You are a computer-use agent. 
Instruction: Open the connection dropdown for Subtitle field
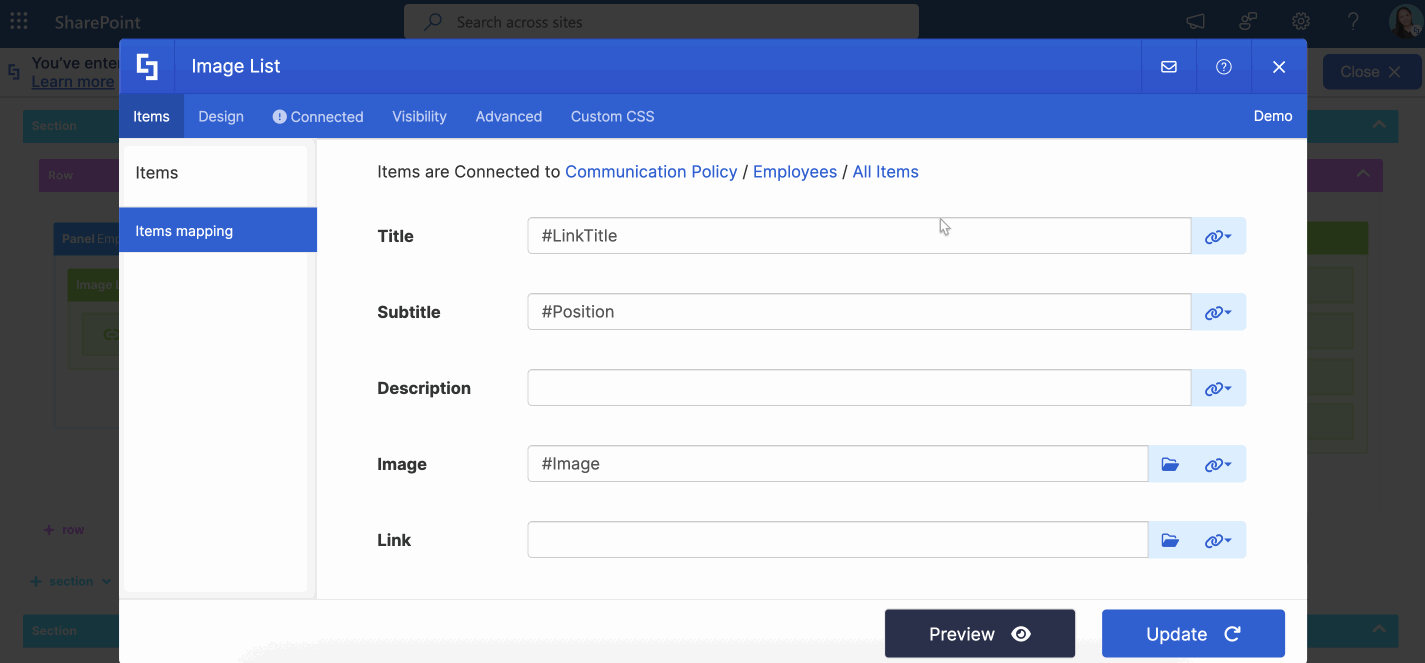(x=1218, y=312)
